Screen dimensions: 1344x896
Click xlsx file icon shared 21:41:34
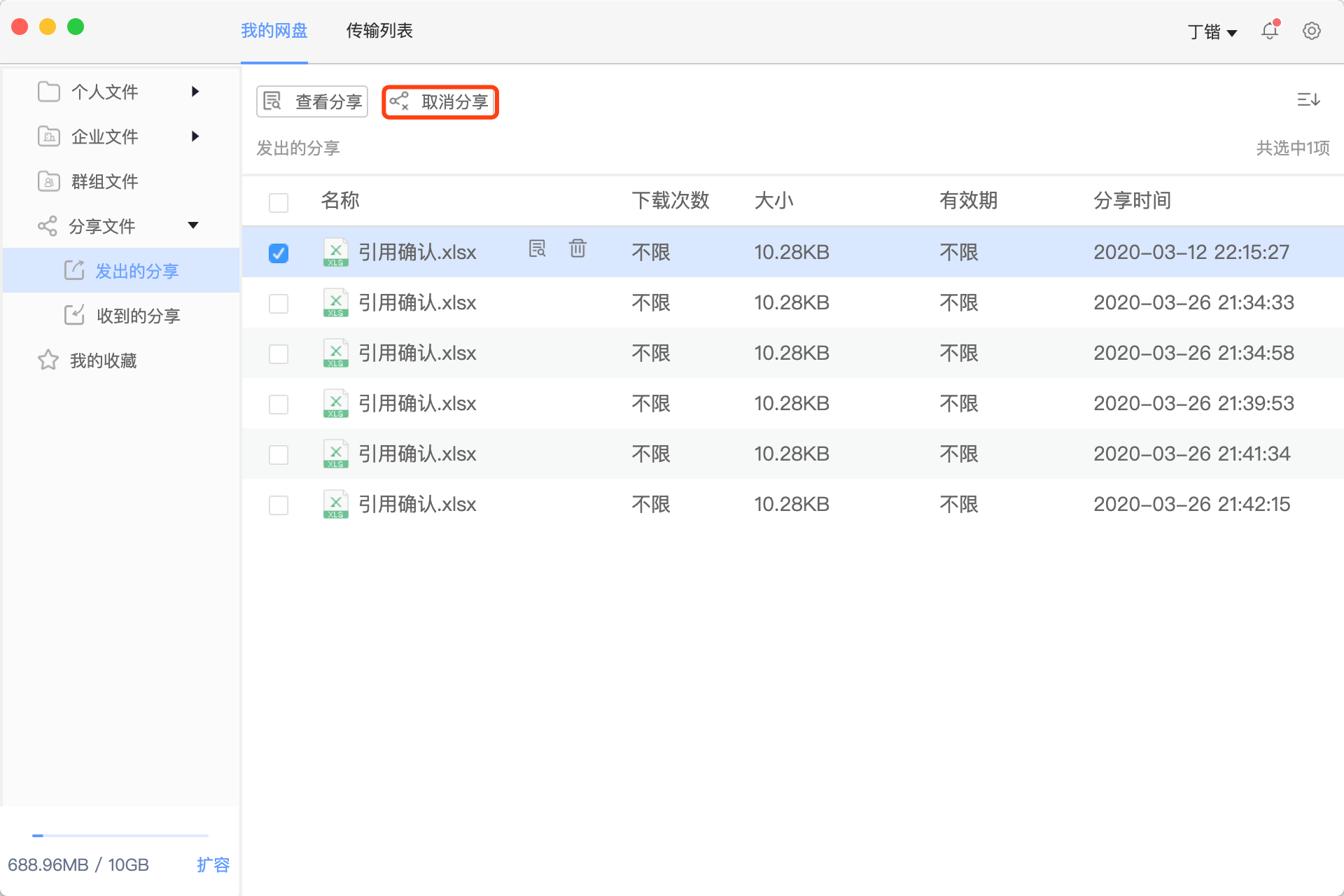[x=335, y=454]
